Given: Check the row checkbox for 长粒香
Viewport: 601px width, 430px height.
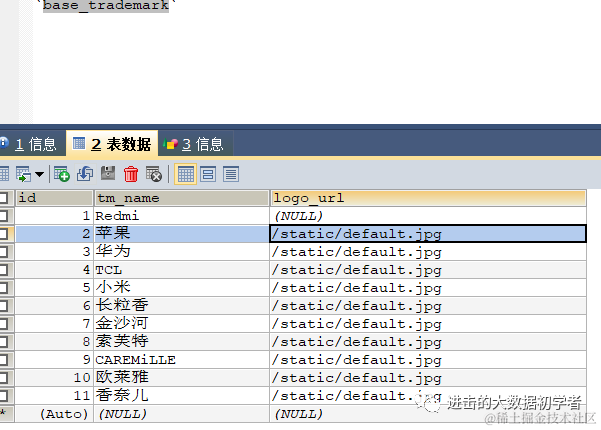Looking at the screenshot, I should 4,306.
